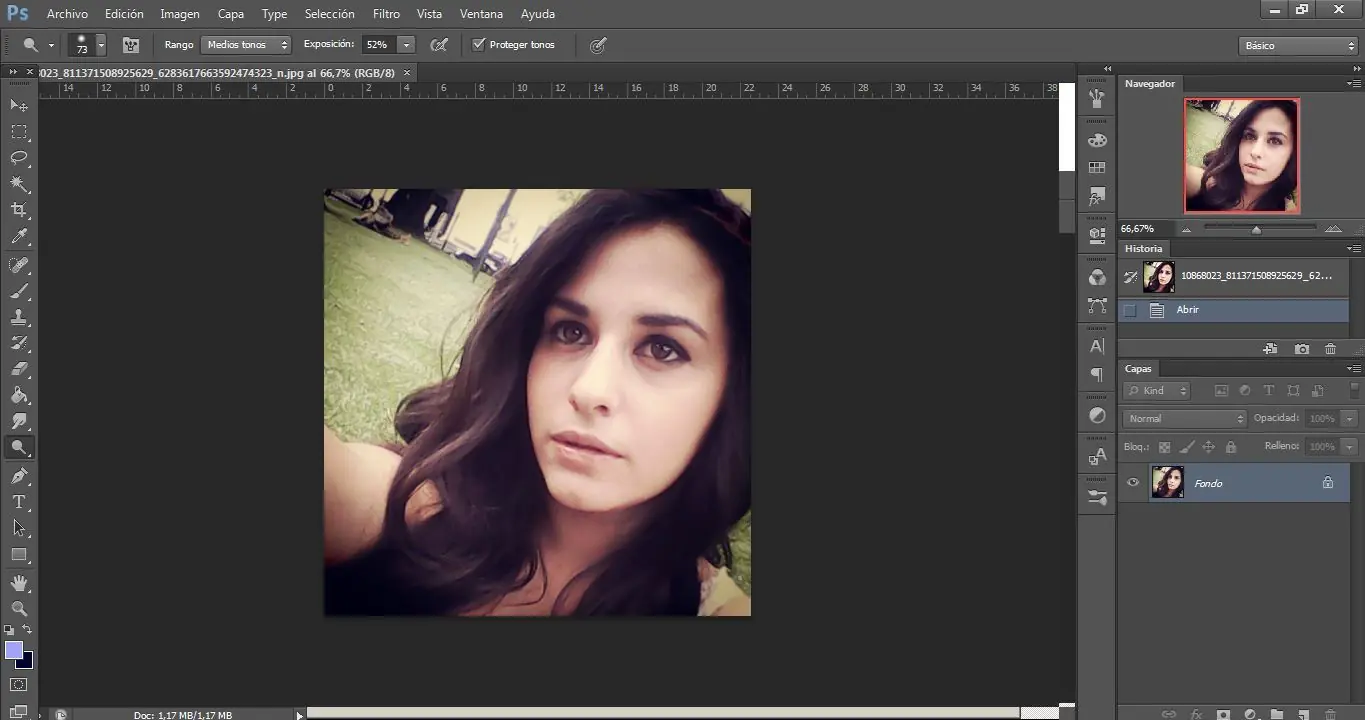Select the Rectangular Marquee tool
The image size is (1365, 720).
(19, 132)
